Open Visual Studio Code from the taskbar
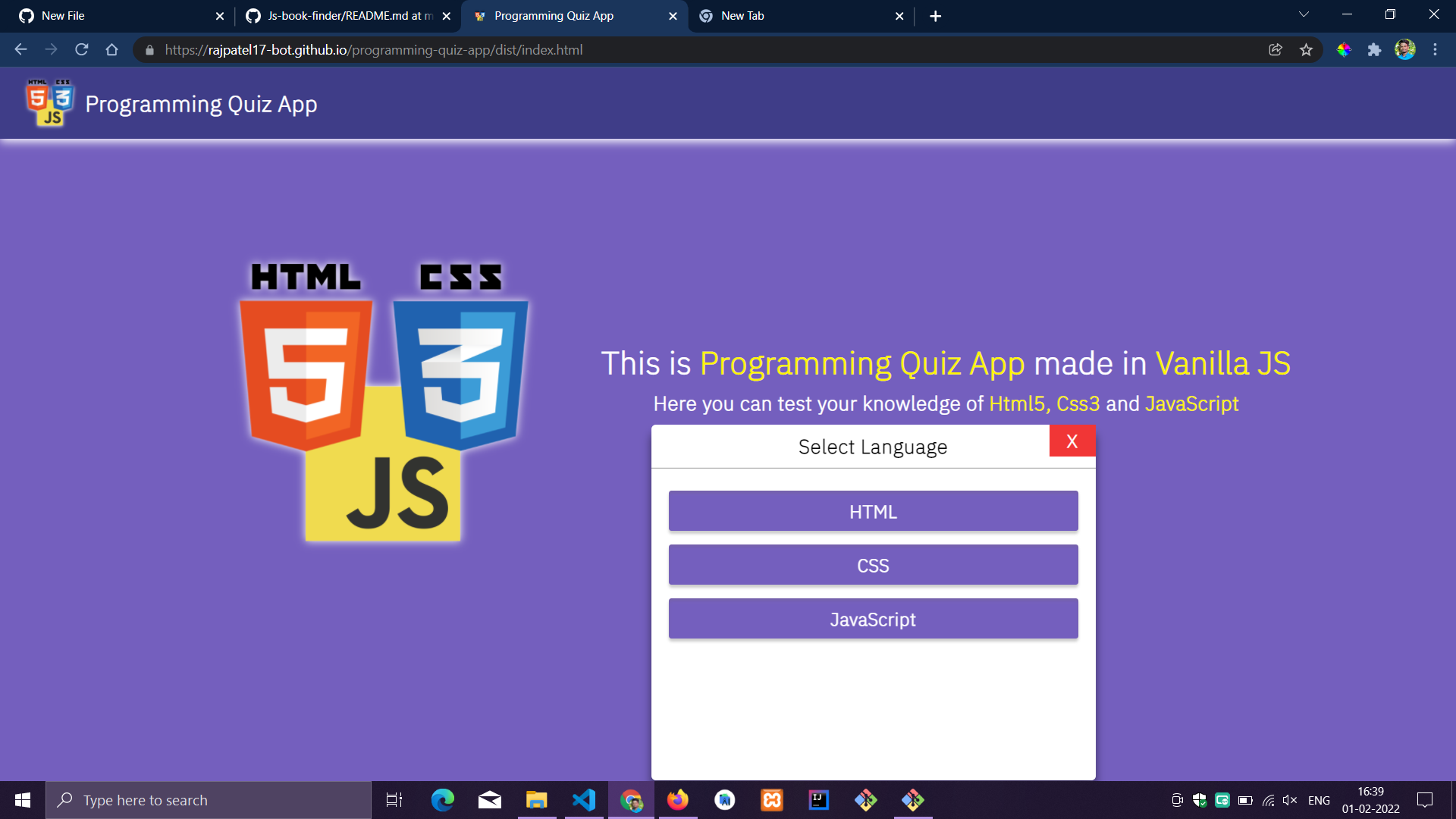The height and width of the screenshot is (819, 1456). pyautogui.click(x=583, y=800)
